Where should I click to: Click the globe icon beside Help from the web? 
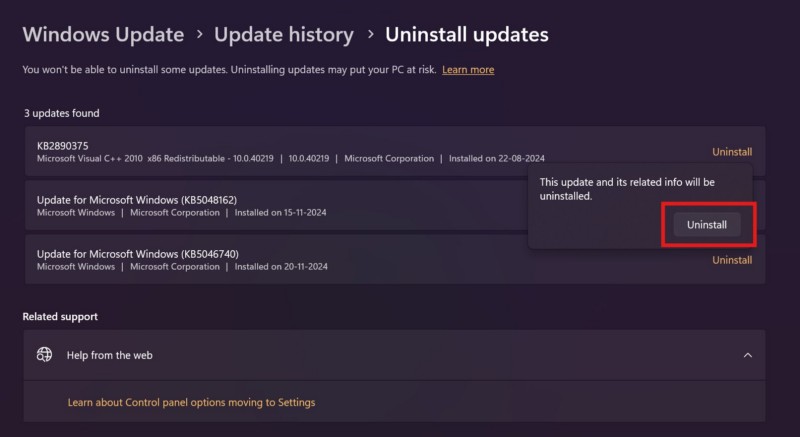point(44,355)
